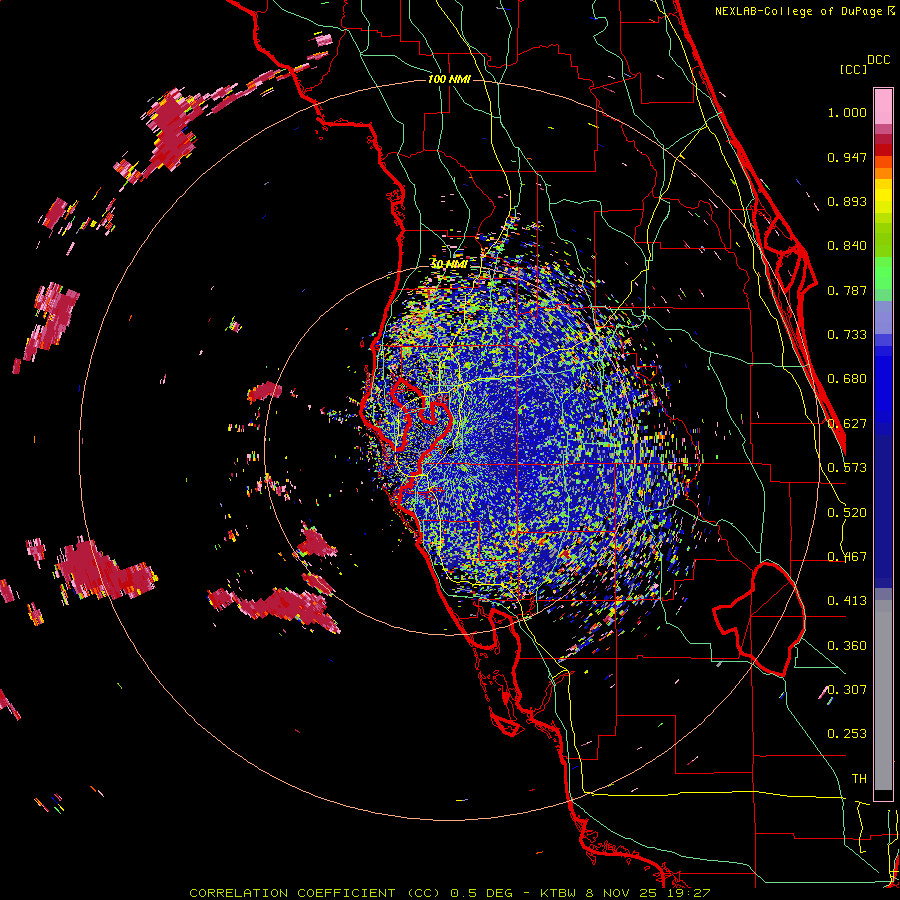Select the 0.787 legend value
900x900 pixels.
click(x=847, y=290)
